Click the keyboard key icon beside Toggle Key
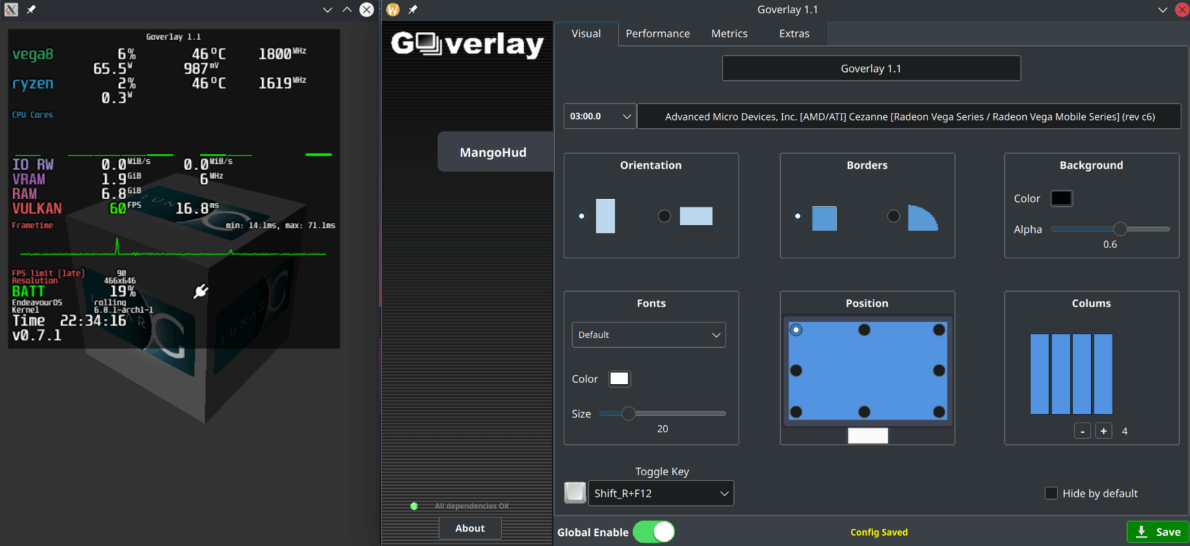This screenshot has height=546, width=1190. pyautogui.click(x=575, y=493)
